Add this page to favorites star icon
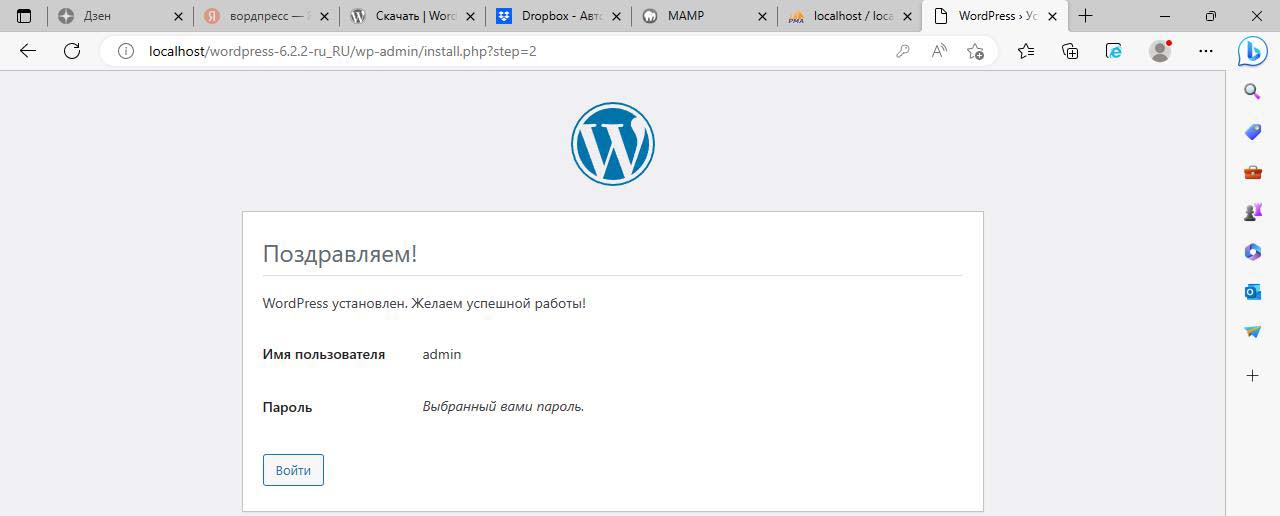Screen dimensions: 1280x516 click(x=975, y=51)
